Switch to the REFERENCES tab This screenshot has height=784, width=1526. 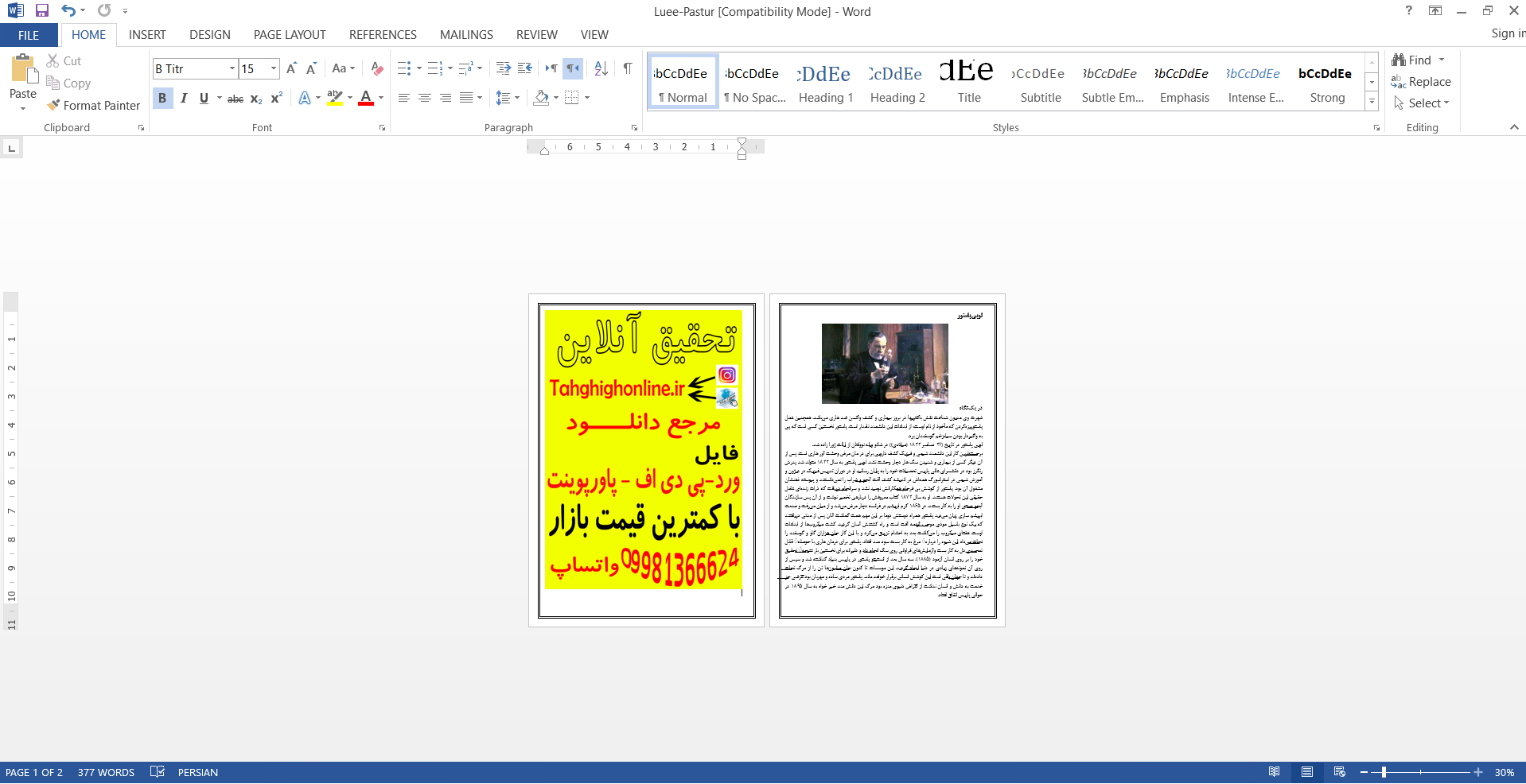point(383,35)
